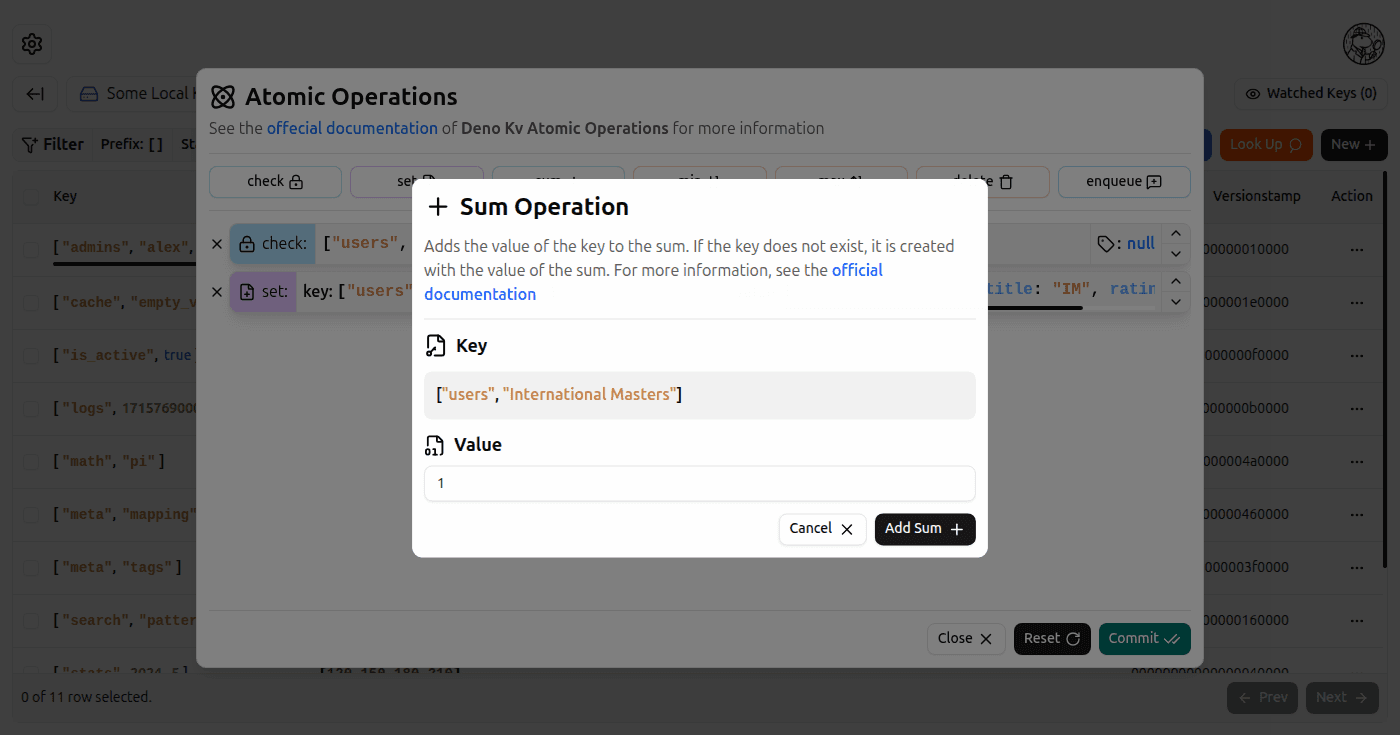Open actions menu for math pi row
Image resolution: width=1400 pixels, height=735 pixels.
click(1357, 461)
